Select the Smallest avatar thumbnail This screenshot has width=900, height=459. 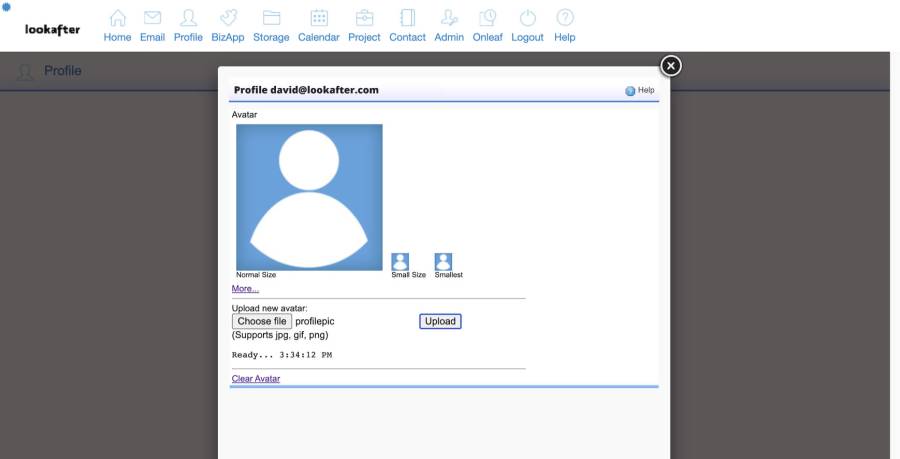(x=443, y=261)
